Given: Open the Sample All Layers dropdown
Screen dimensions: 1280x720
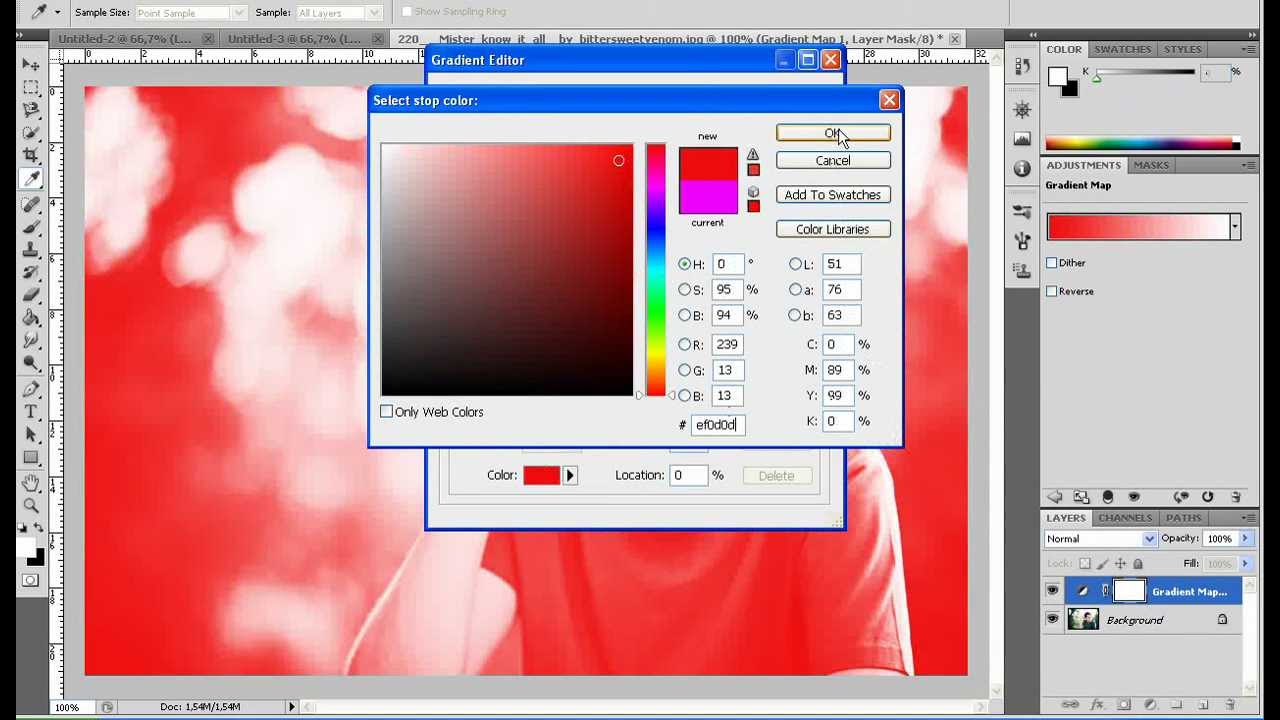Looking at the screenshot, I should coord(339,13).
